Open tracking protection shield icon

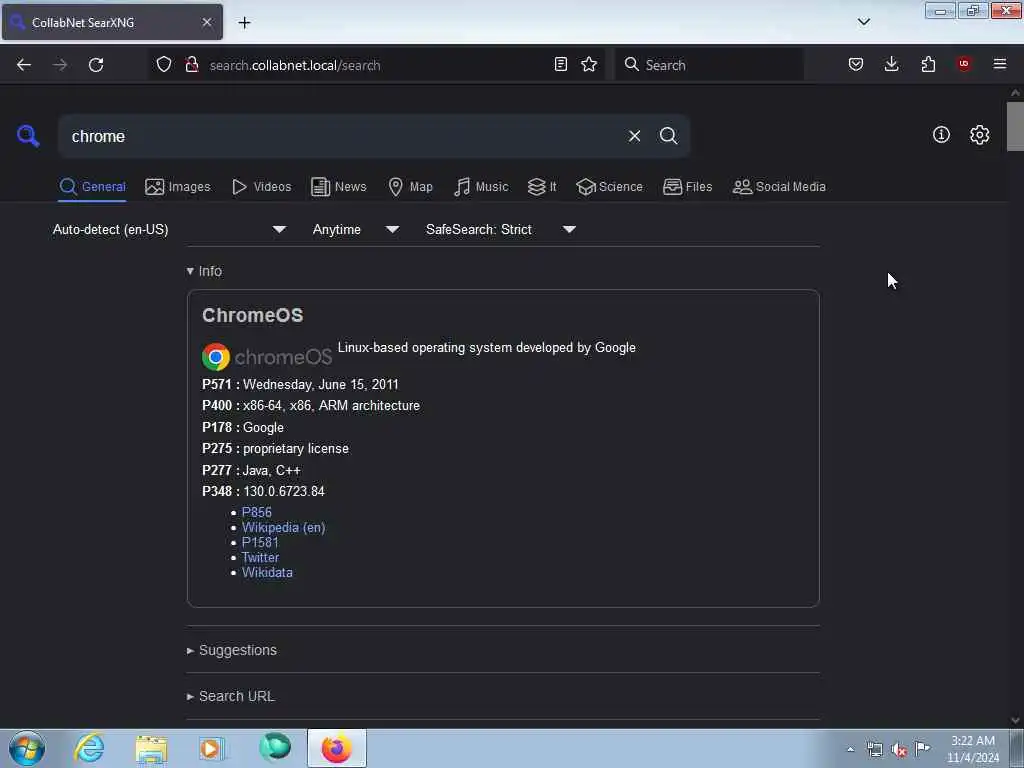(164, 65)
